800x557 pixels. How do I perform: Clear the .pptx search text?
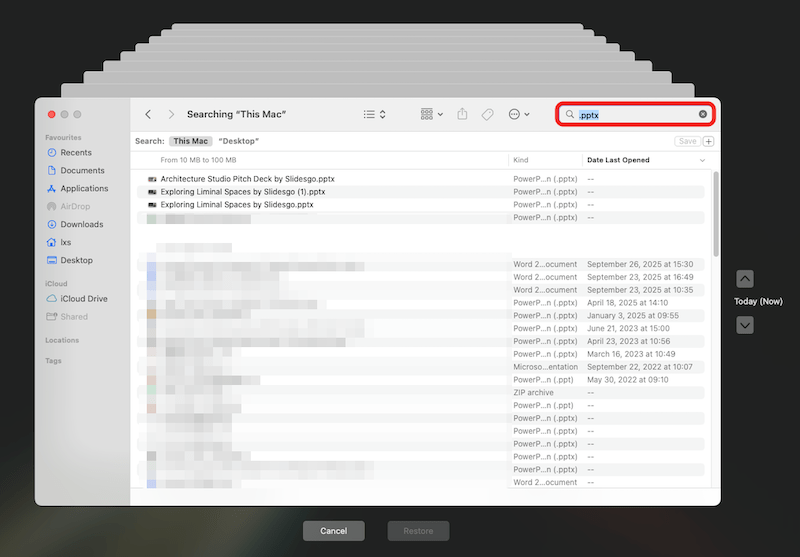(x=702, y=115)
